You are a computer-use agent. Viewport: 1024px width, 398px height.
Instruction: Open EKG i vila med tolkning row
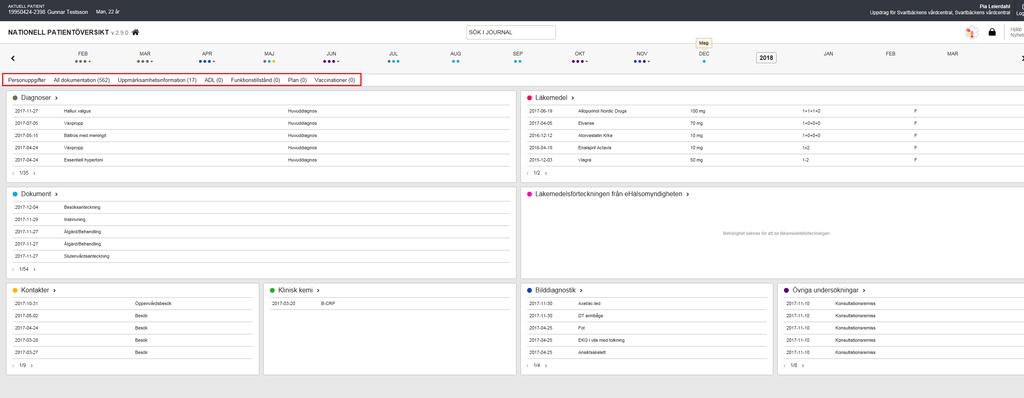647,340
